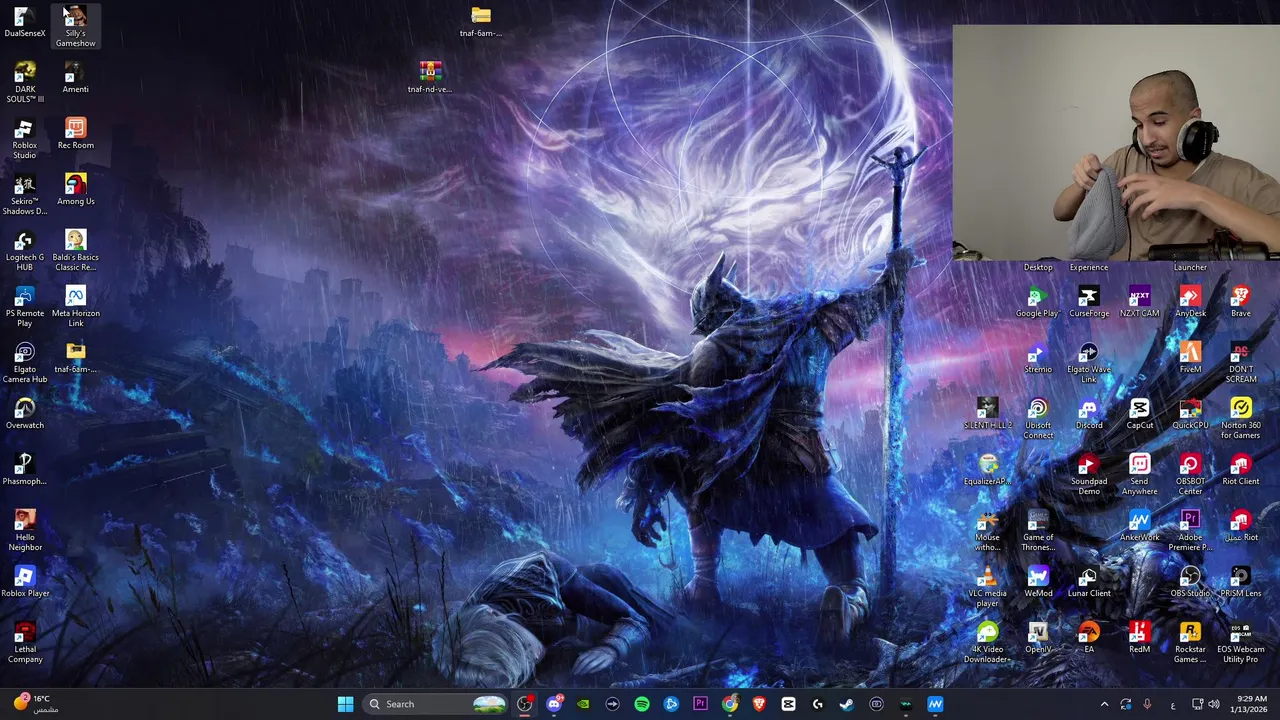
Task: Open the Soundpad Demo shortcut
Action: click(1088, 474)
